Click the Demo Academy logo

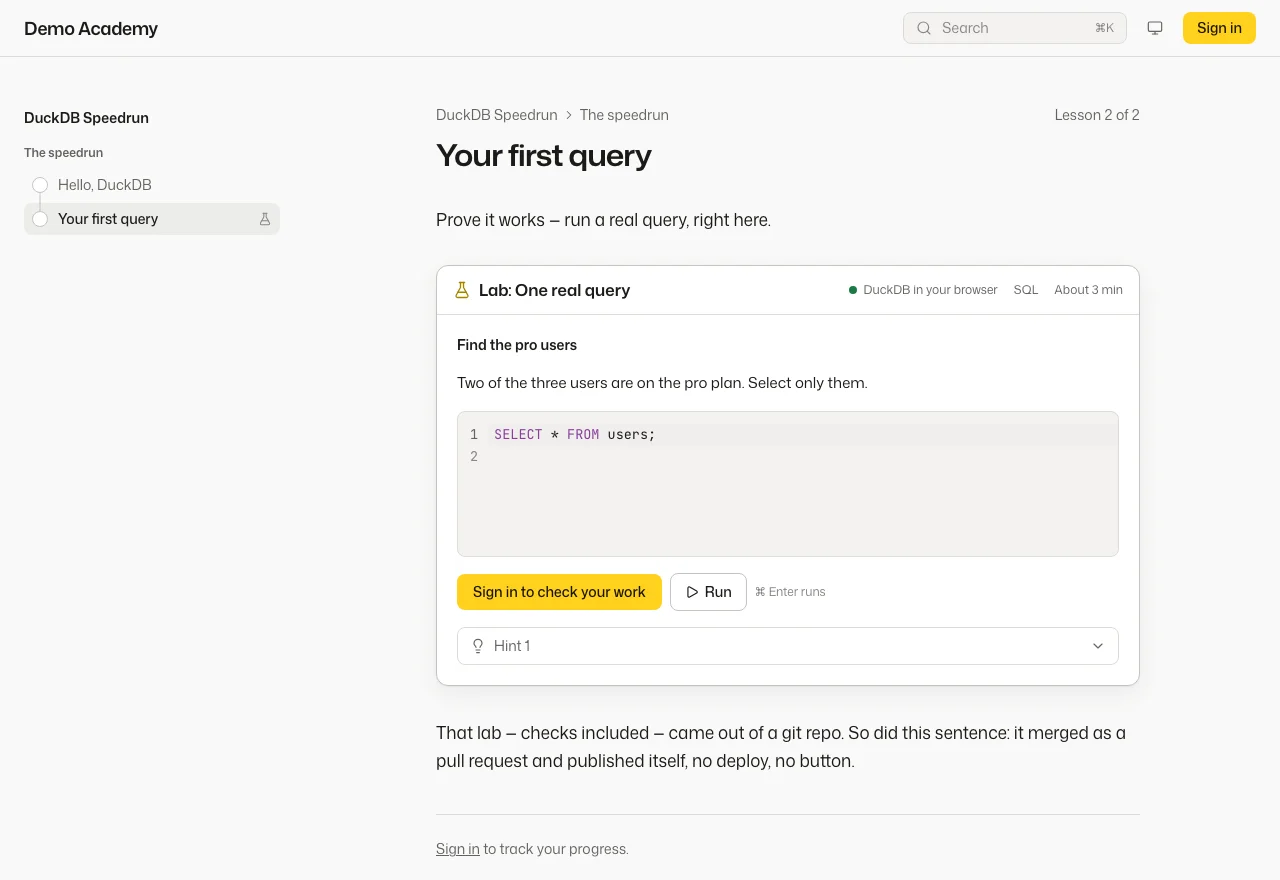click(x=91, y=28)
